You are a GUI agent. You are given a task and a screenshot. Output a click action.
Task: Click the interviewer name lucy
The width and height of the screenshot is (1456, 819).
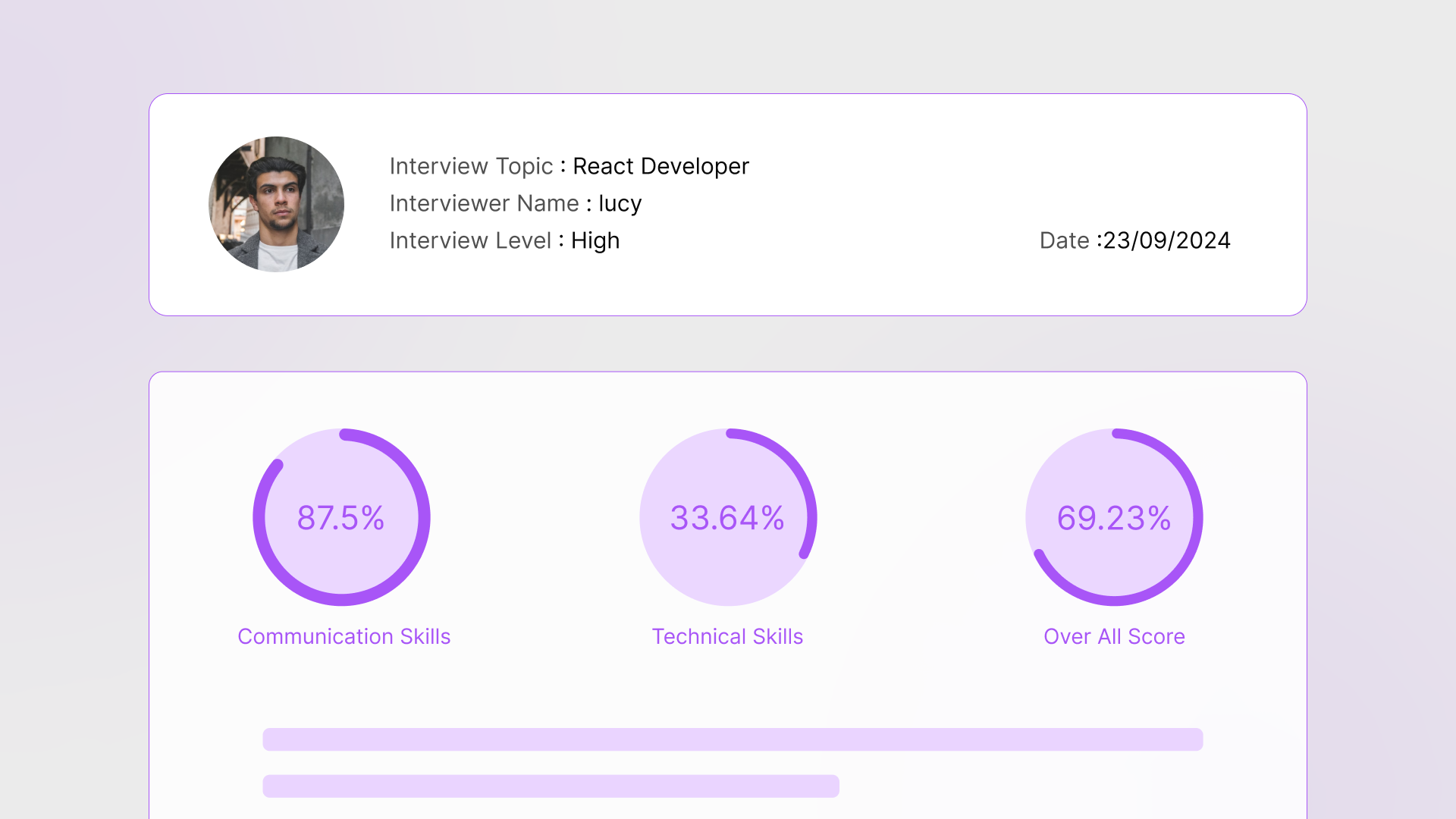click(620, 203)
